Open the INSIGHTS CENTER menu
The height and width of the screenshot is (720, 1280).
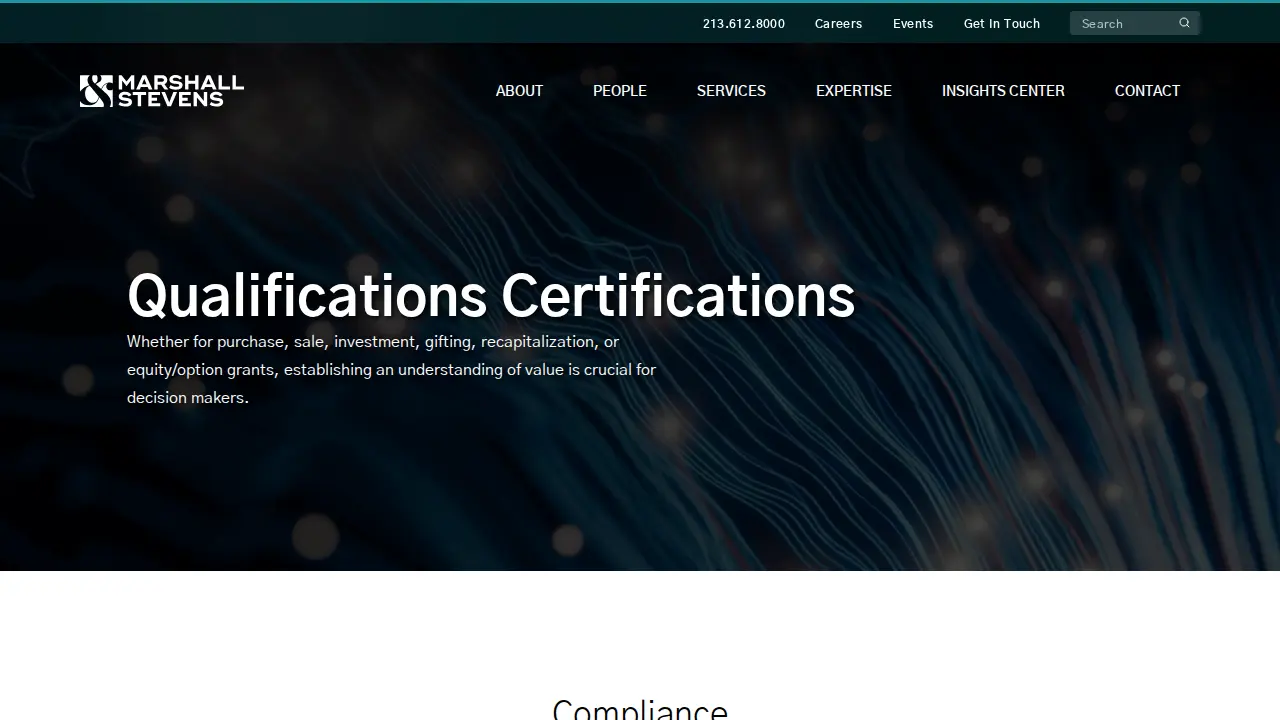coord(1003,91)
